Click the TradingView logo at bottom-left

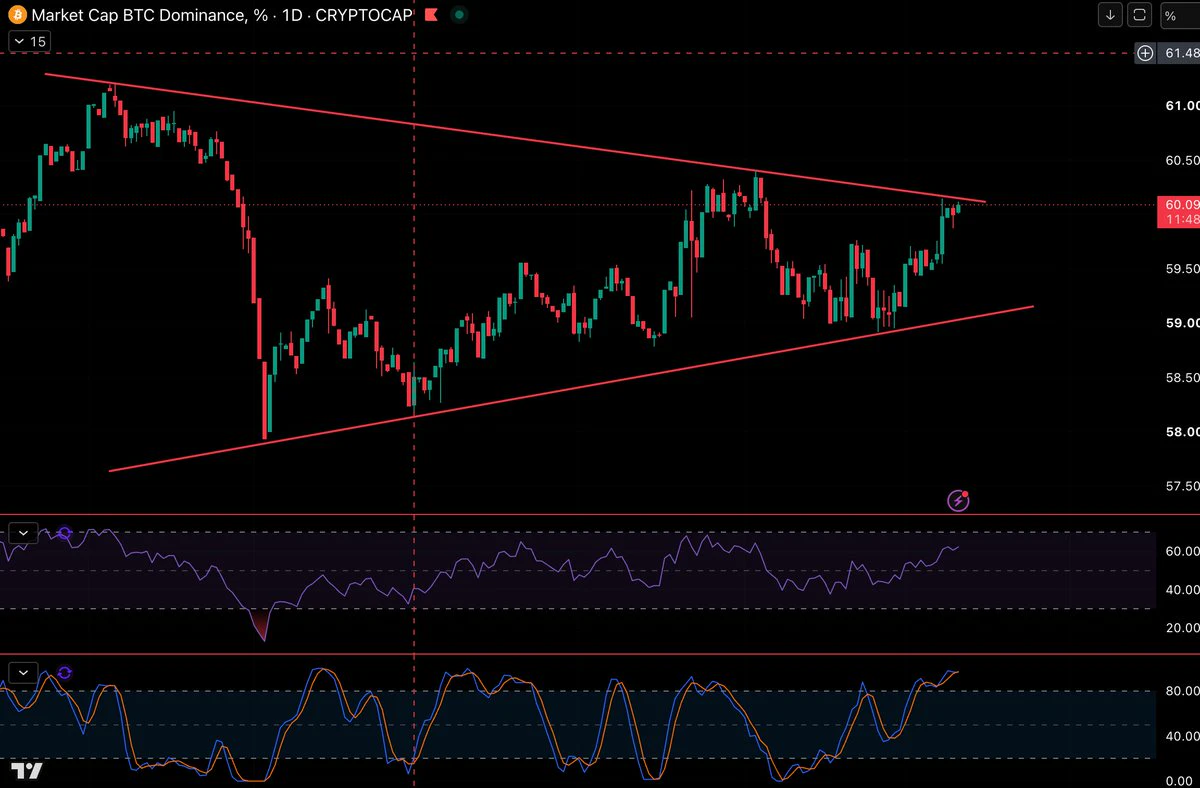pyautogui.click(x=27, y=770)
